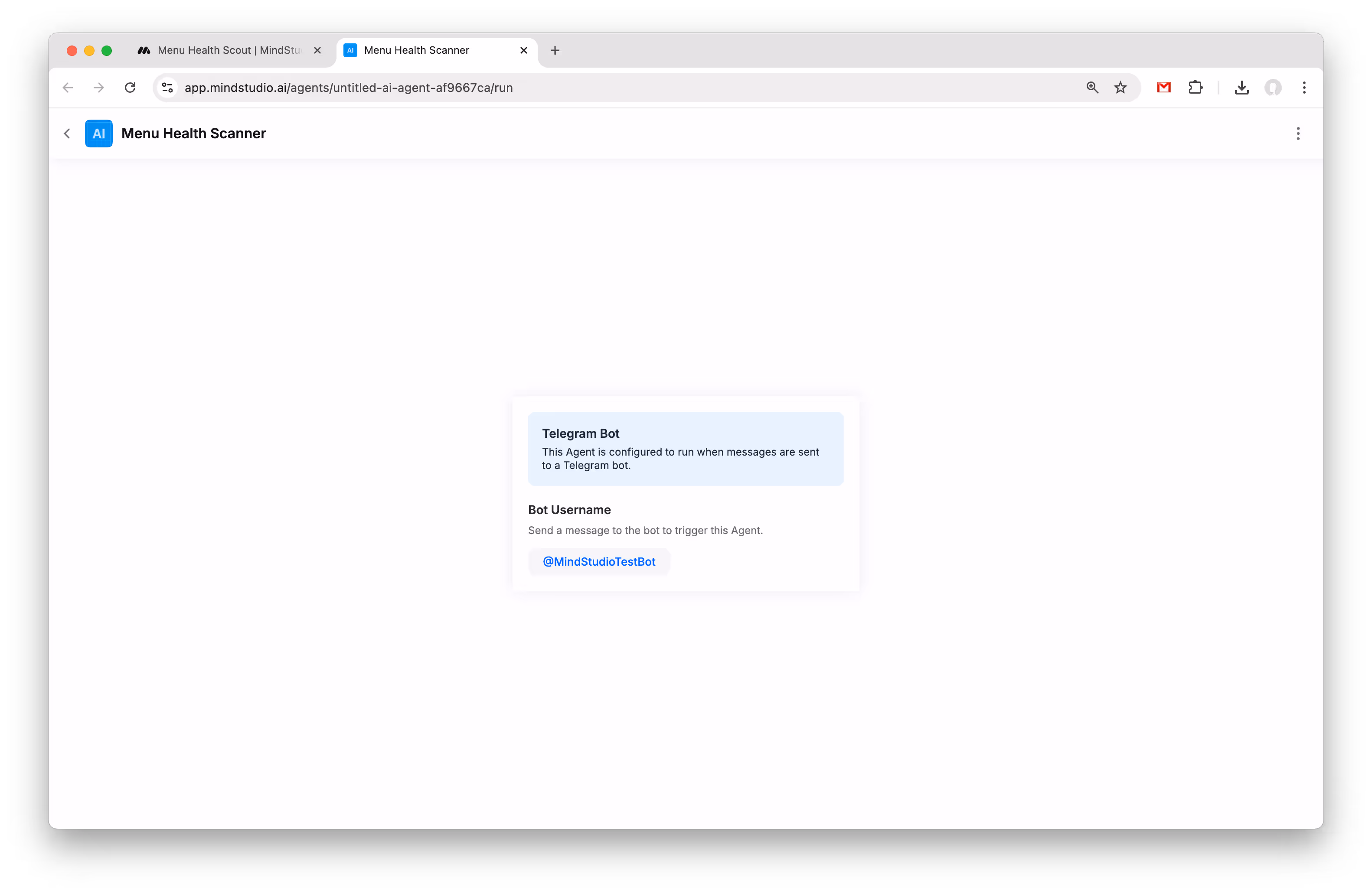This screenshot has height=893, width=1372.
Task: Click the zoom magnifier icon in the address bar
Action: tap(1092, 88)
